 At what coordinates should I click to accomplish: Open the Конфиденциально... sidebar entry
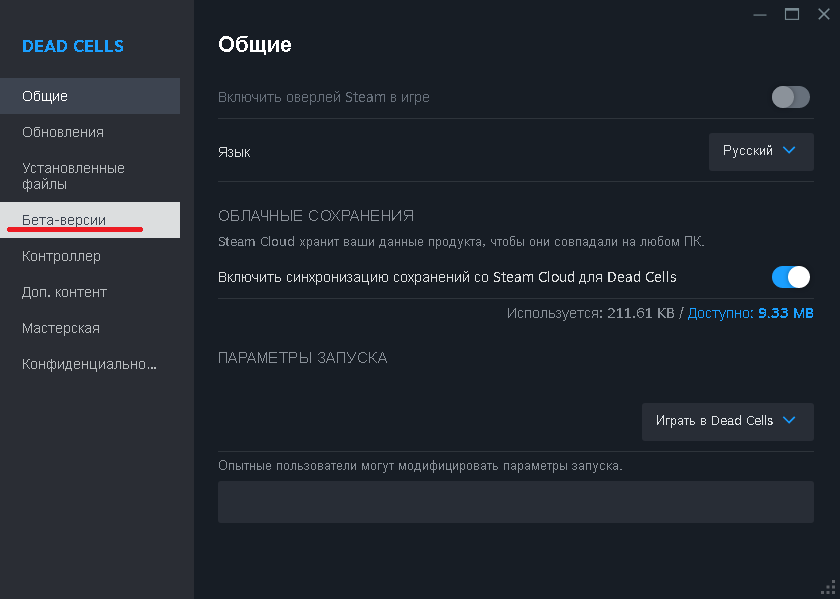click(x=89, y=364)
